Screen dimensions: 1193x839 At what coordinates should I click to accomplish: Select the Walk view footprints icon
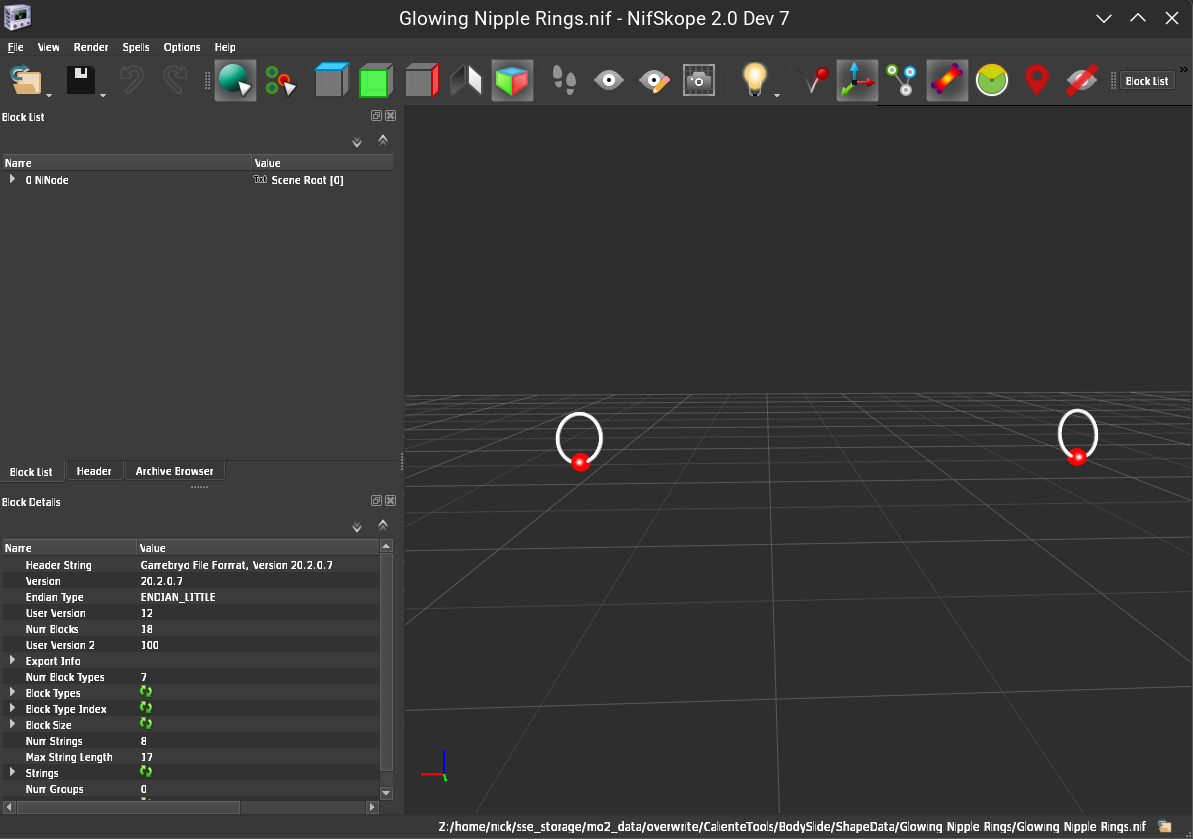pos(564,80)
